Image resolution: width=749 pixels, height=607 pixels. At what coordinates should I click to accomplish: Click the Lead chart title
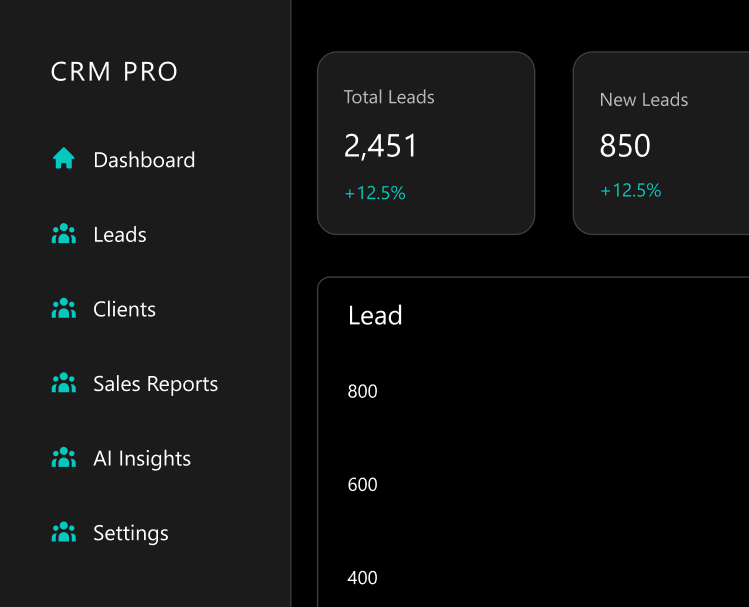coord(375,316)
